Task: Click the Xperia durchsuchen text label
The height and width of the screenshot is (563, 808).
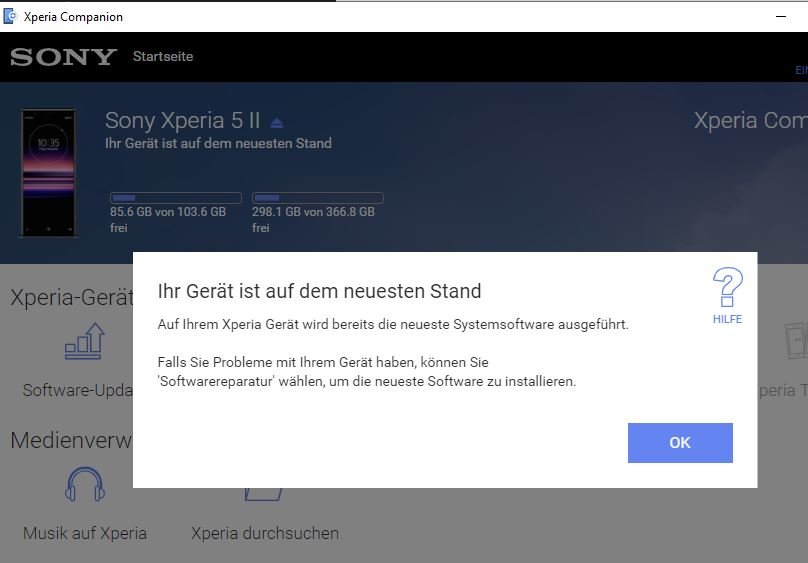Action: pos(265,533)
